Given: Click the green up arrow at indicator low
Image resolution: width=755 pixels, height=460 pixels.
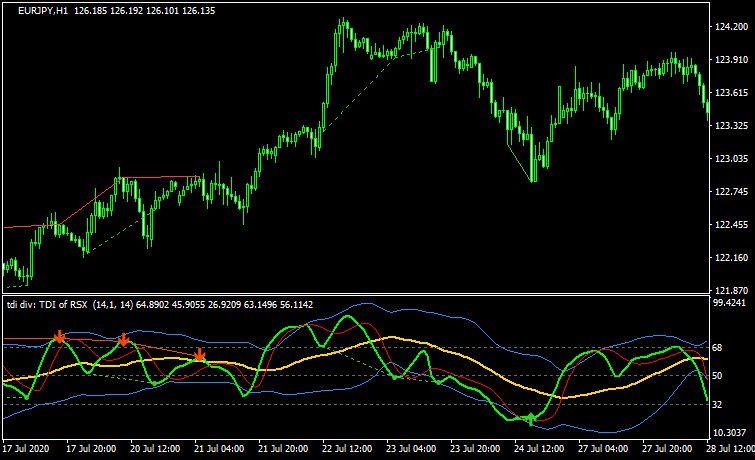Looking at the screenshot, I should point(531,420).
